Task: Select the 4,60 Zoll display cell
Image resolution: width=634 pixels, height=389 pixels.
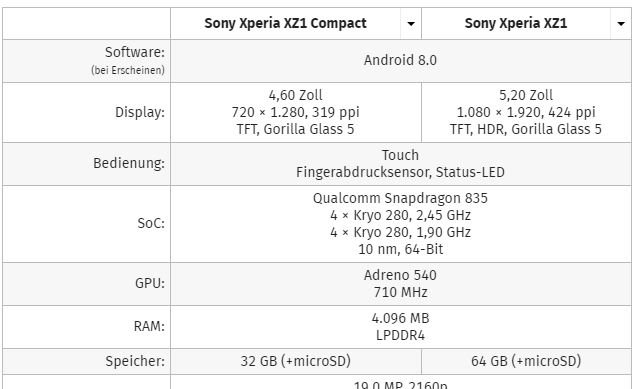Action: pos(296,112)
